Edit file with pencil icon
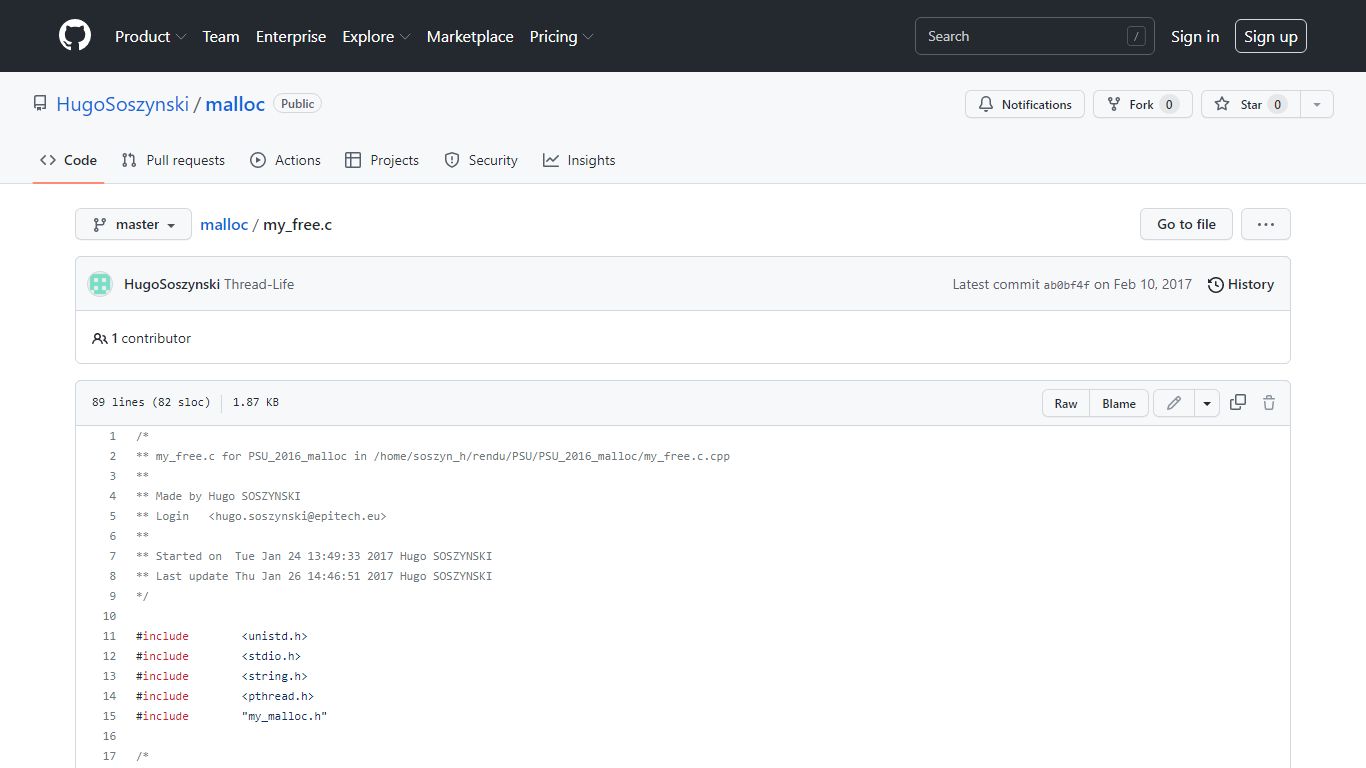The width and height of the screenshot is (1366, 768). (x=1174, y=403)
